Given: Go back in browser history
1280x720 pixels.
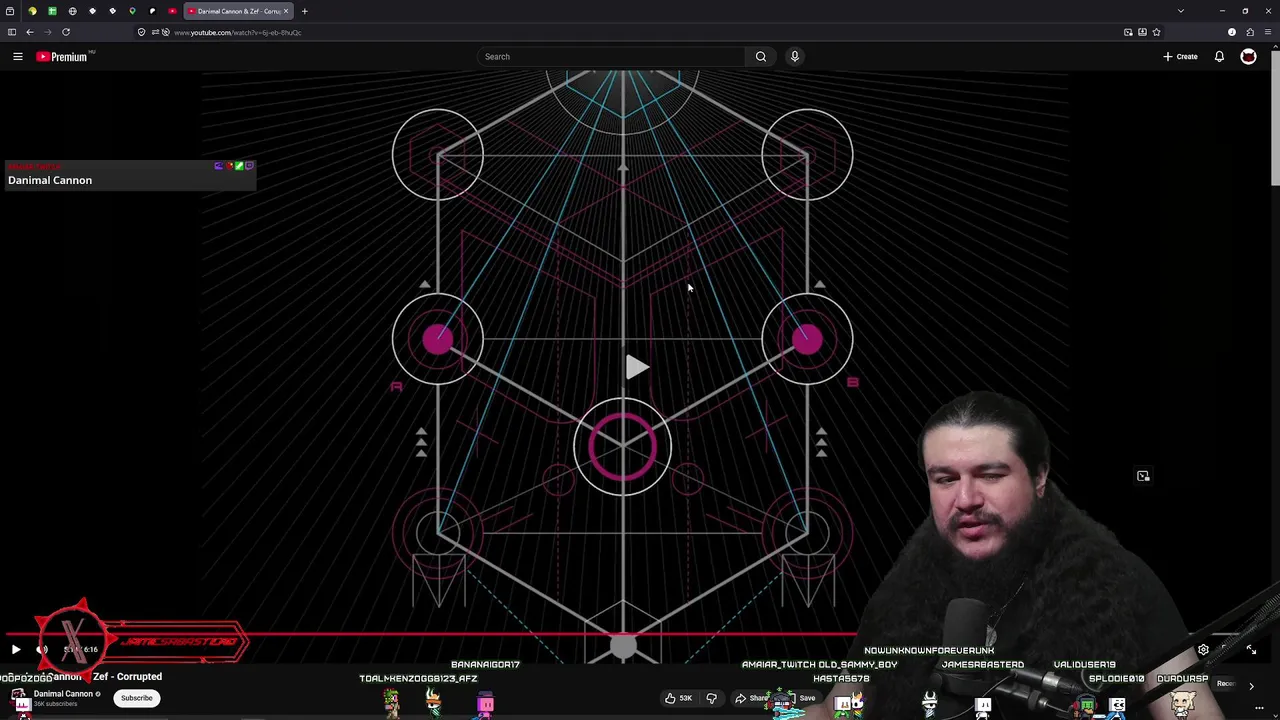Looking at the screenshot, I should pyautogui.click(x=30, y=32).
